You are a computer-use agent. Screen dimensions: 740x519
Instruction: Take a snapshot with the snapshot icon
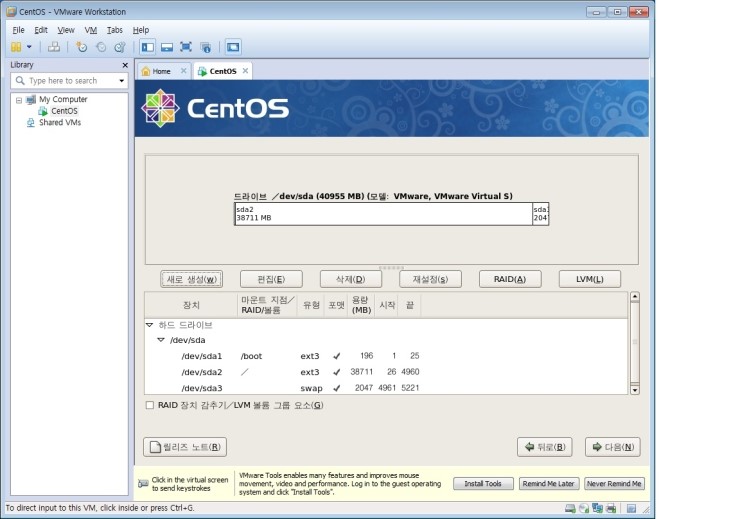(82, 47)
